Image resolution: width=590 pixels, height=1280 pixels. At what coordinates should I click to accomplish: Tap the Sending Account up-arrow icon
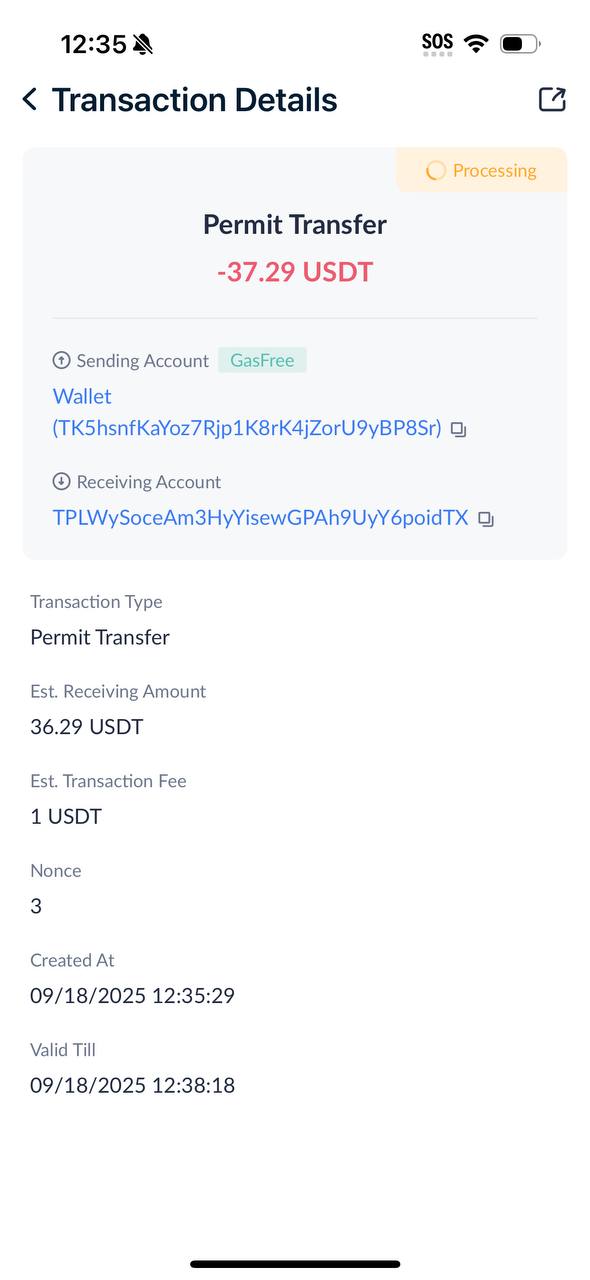tap(62, 360)
